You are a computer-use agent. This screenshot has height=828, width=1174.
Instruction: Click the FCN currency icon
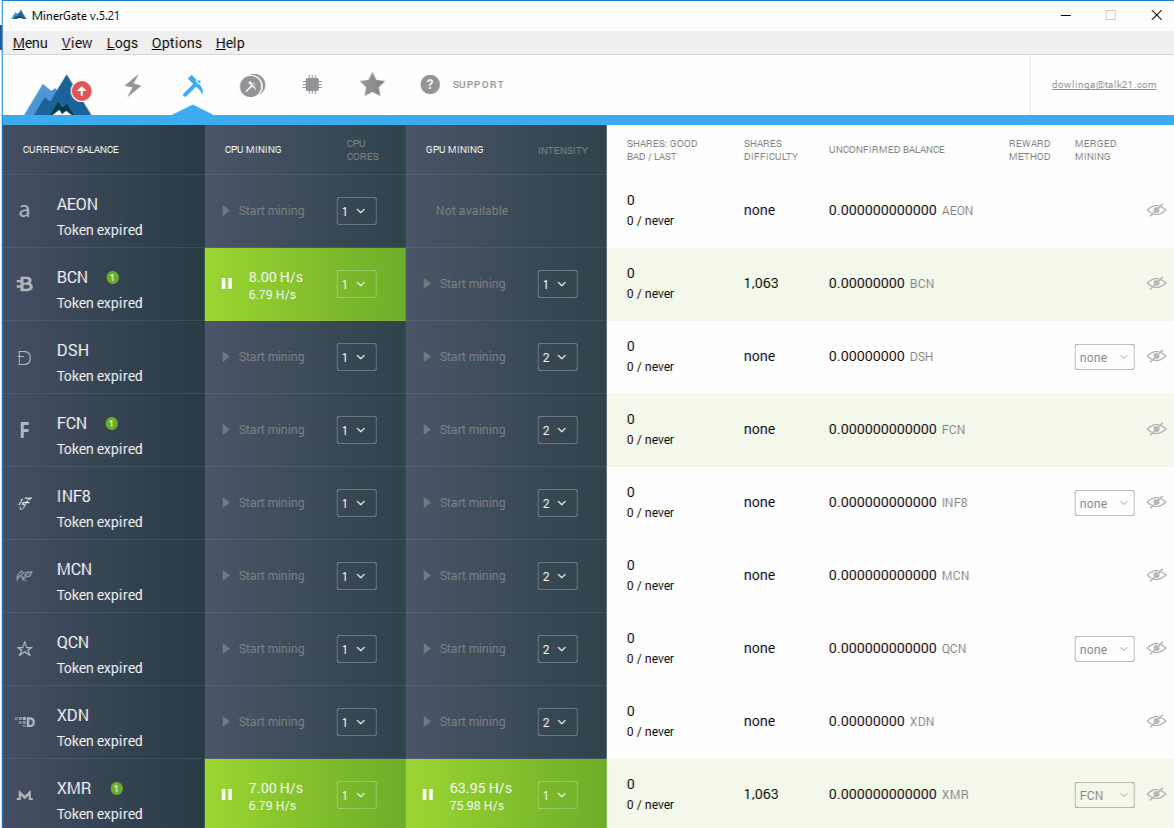25,430
